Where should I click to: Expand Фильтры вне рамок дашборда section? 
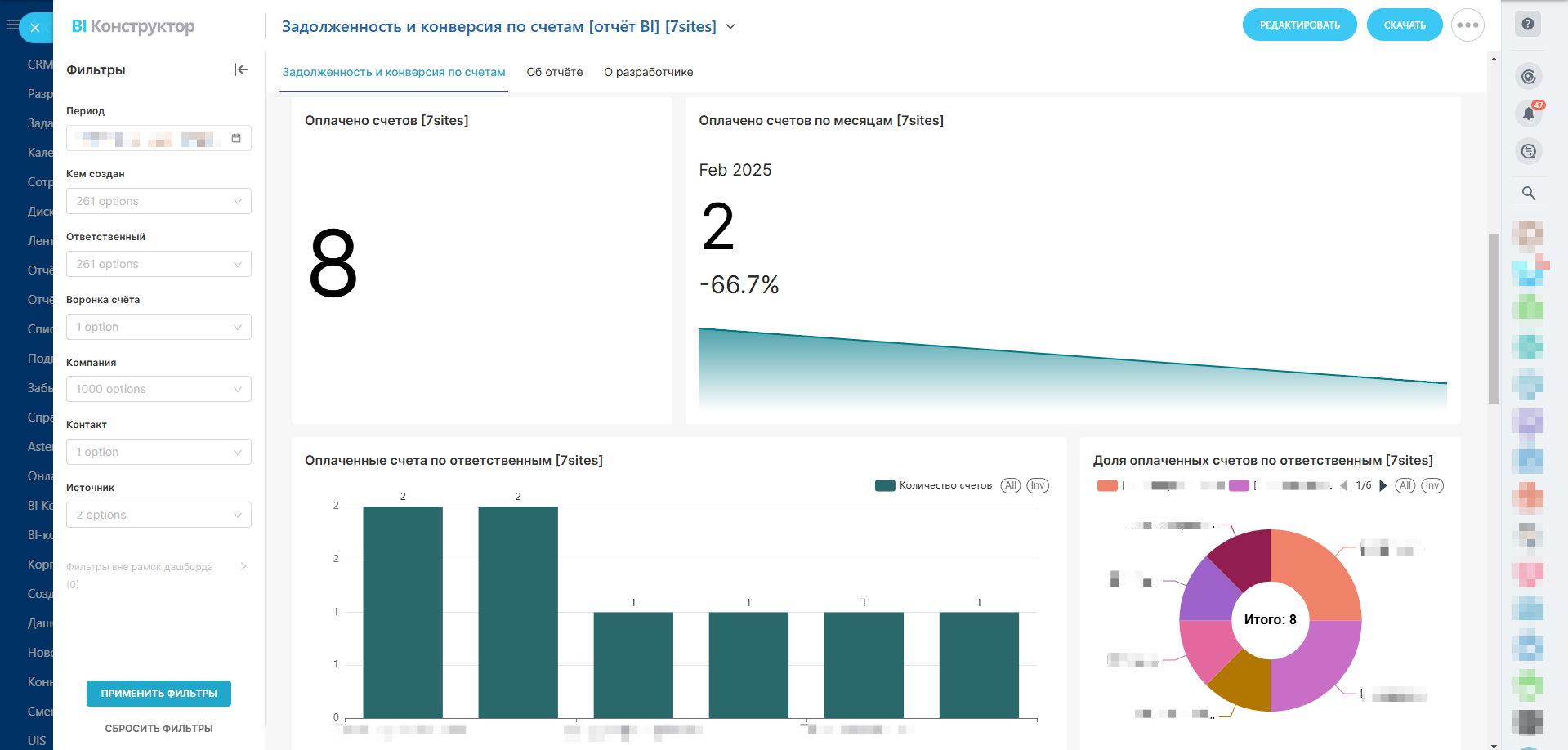(243, 566)
